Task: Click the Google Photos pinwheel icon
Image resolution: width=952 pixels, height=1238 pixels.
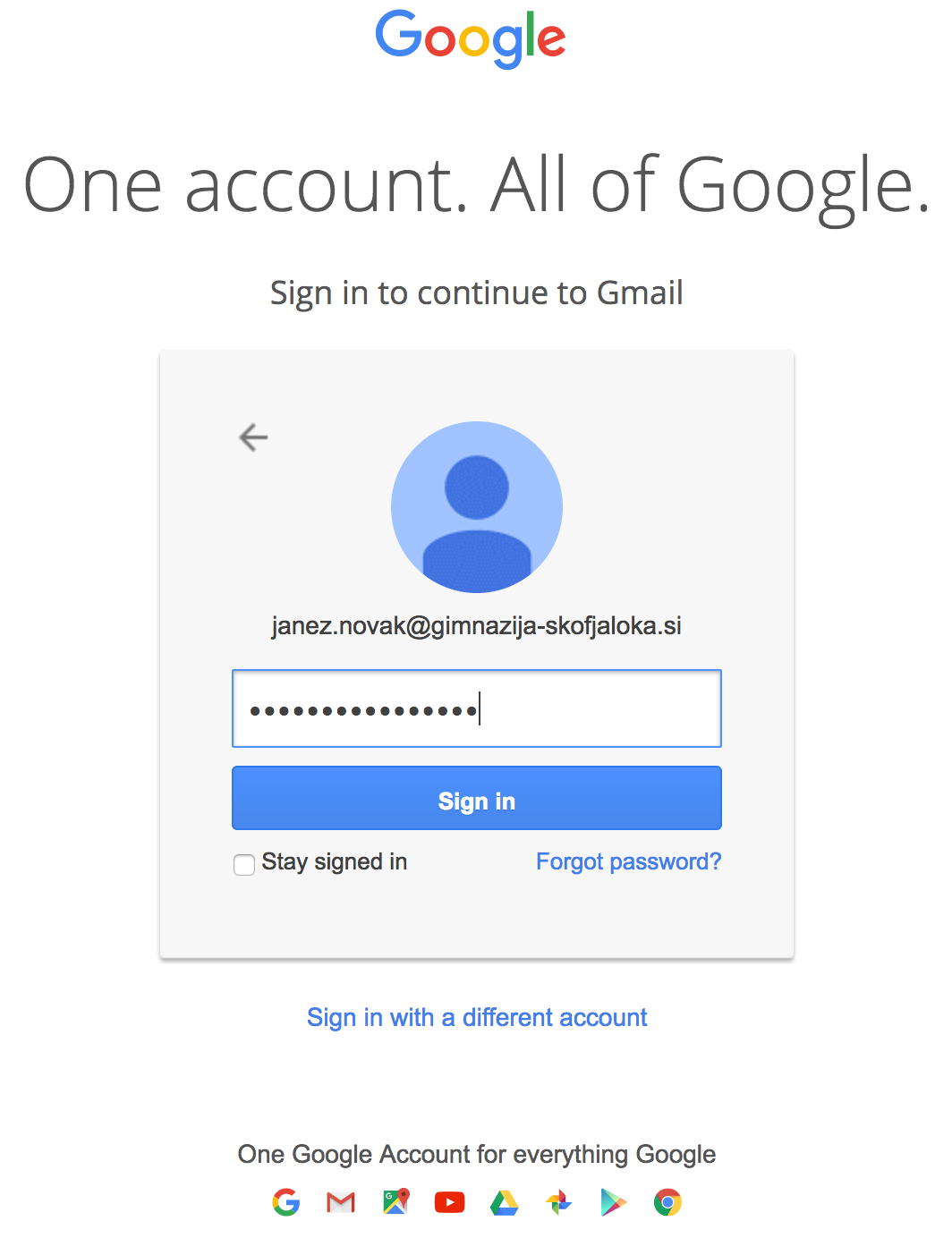Action: coord(559,1202)
